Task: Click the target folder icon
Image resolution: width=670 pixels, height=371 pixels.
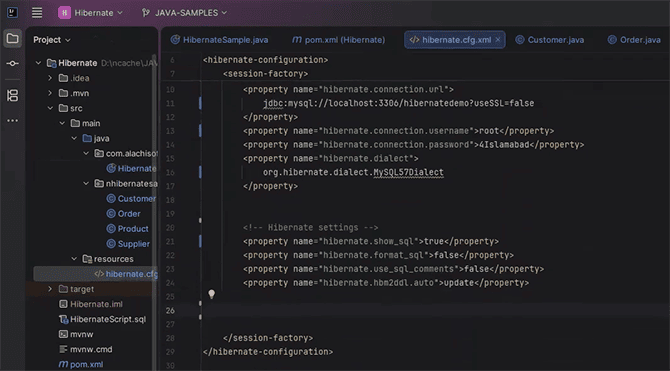Action: click(x=63, y=289)
